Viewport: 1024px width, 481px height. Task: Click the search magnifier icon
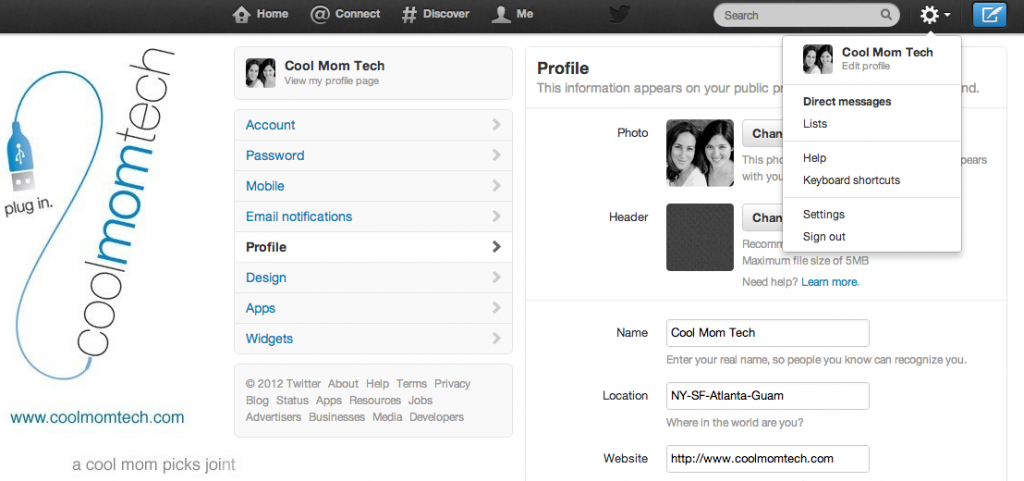(x=886, y=14)
